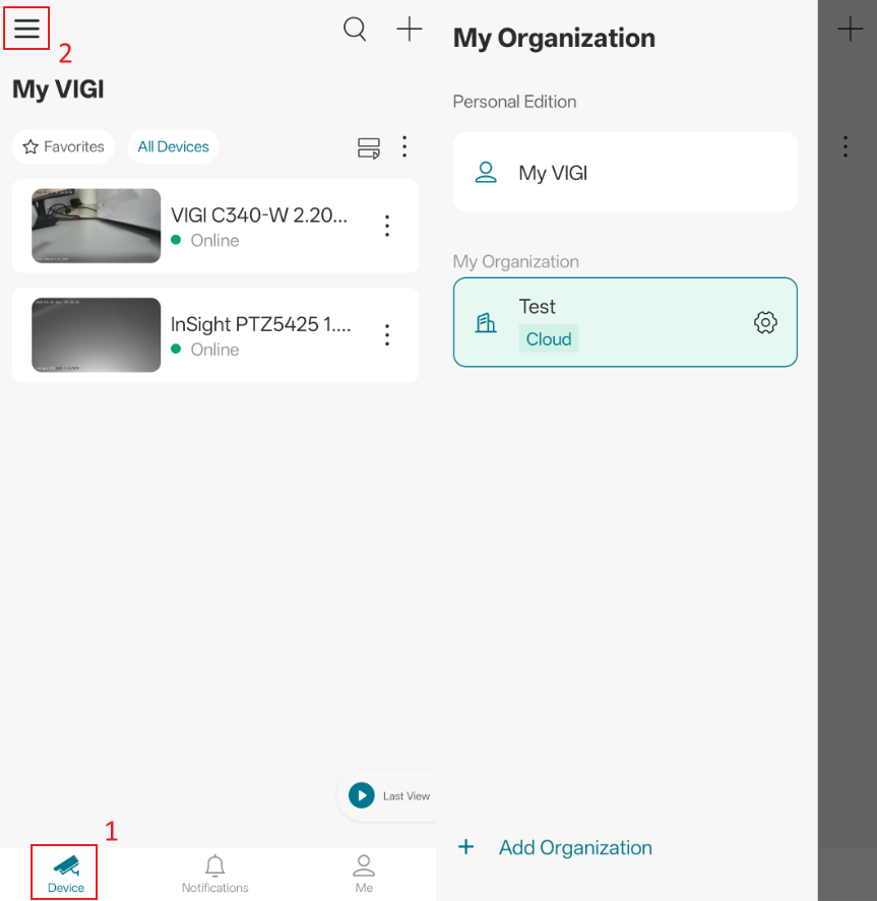Select the Test organization card

coord(625,322)
